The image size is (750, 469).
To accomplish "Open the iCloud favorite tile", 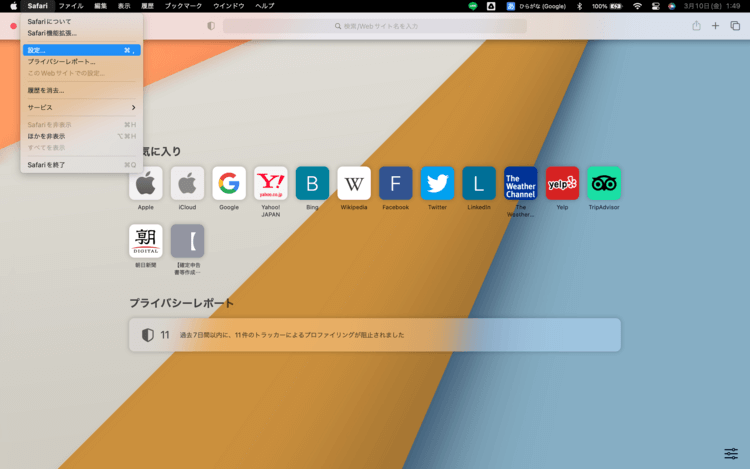I will [187, 183].
